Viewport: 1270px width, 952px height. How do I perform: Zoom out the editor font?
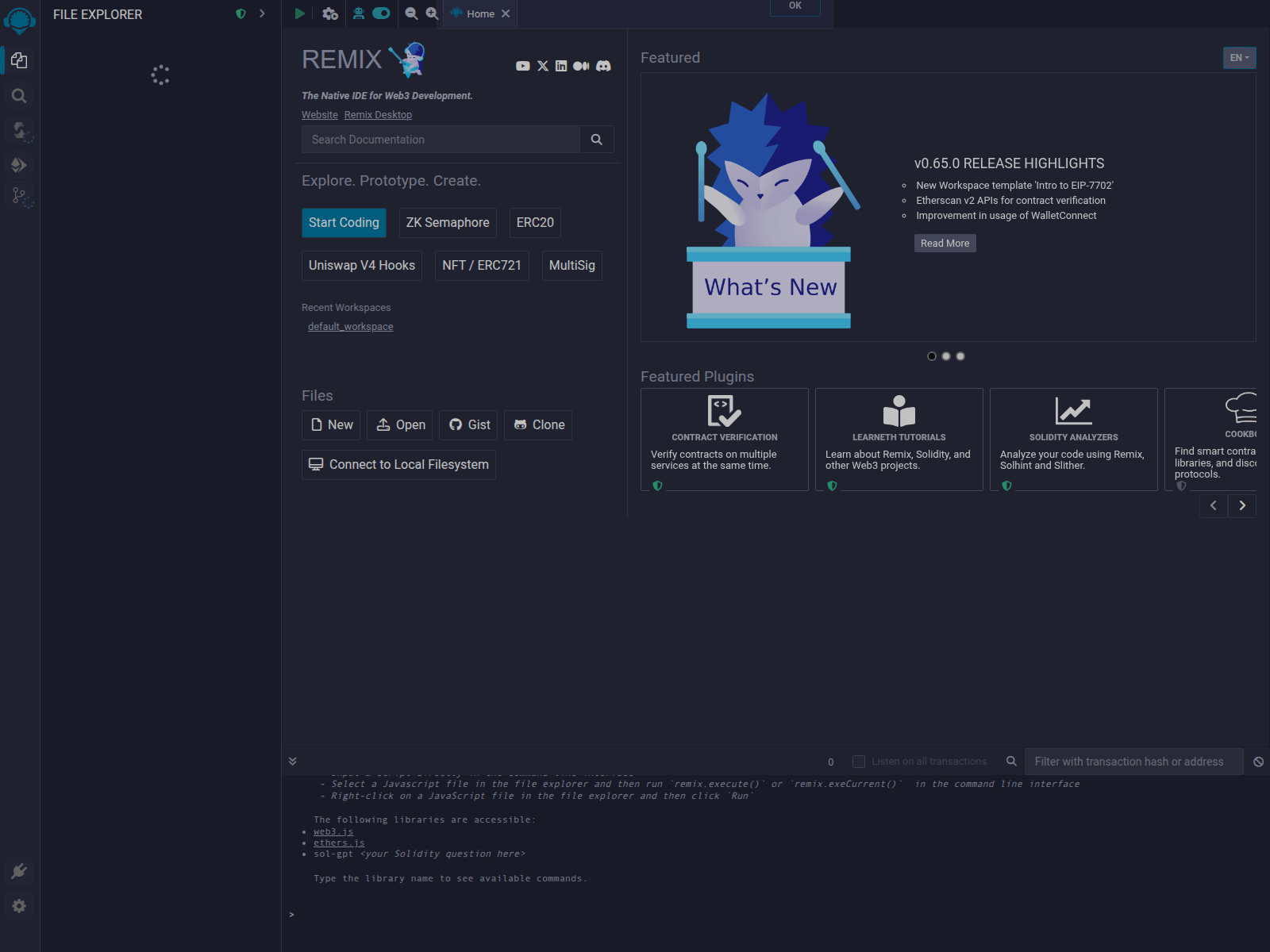point(411,13)
